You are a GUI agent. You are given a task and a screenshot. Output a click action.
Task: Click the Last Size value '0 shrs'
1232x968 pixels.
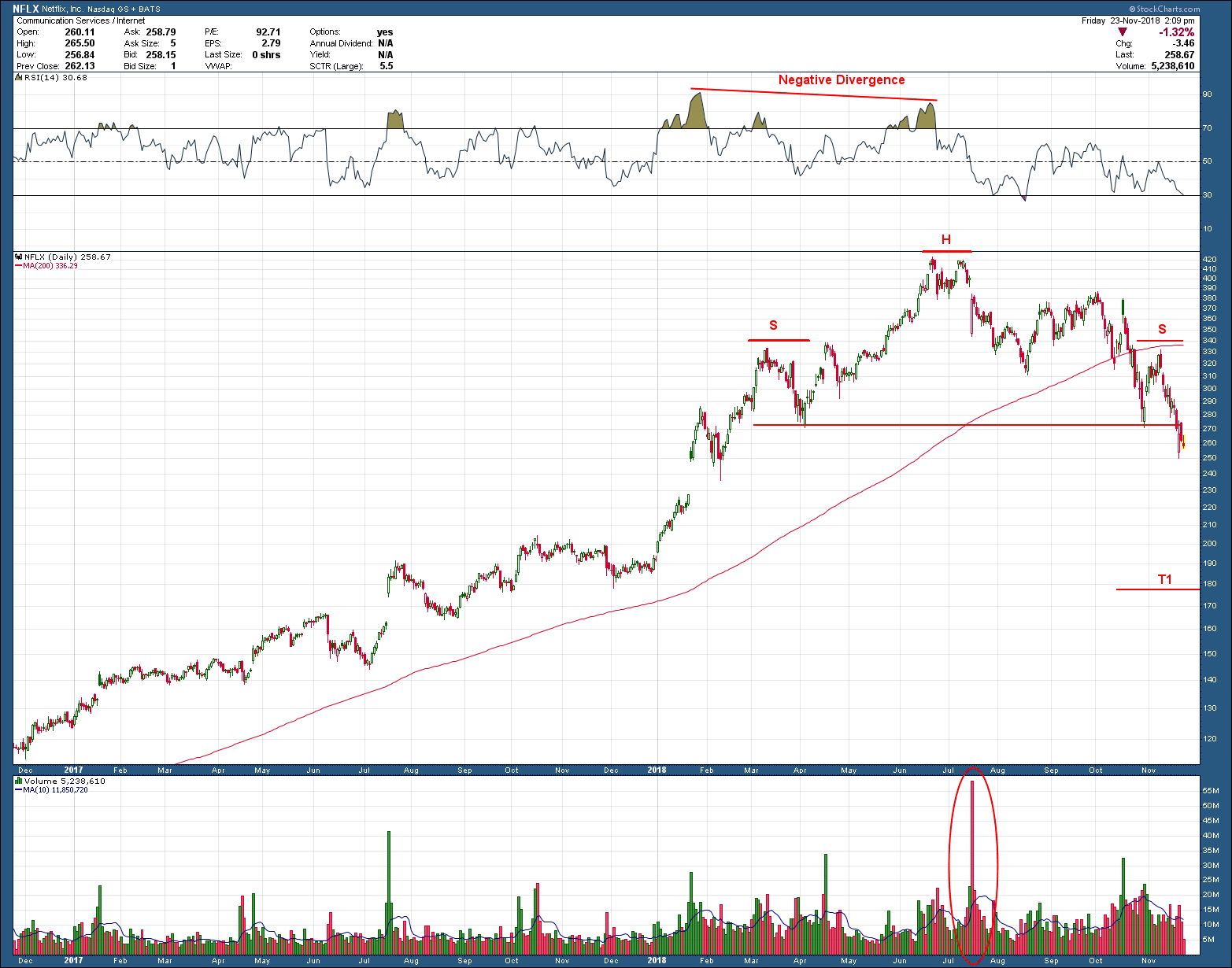pyautogui.click(x=266, y=55)
